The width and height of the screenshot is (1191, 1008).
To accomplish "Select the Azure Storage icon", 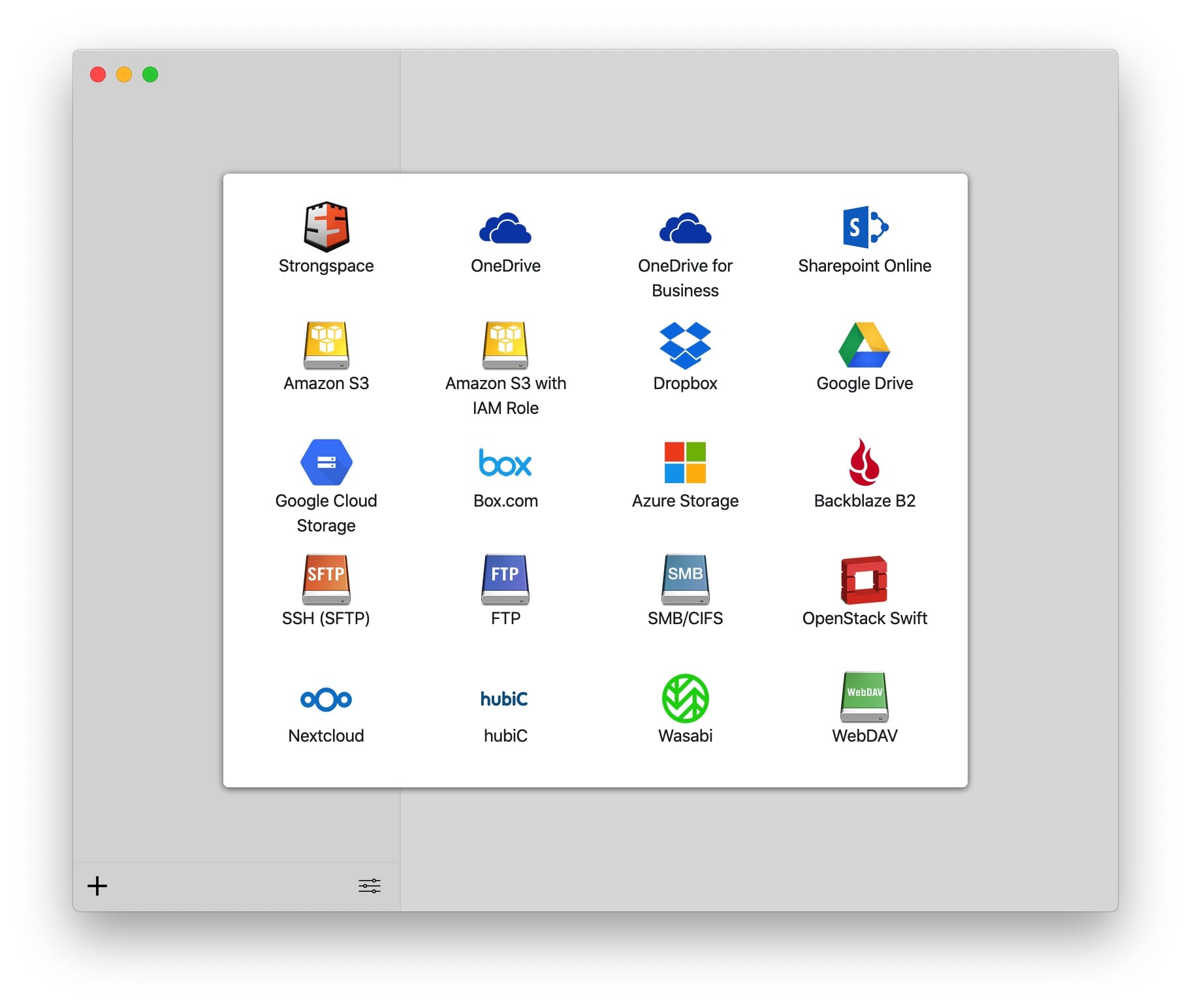I will click(685, 462).
